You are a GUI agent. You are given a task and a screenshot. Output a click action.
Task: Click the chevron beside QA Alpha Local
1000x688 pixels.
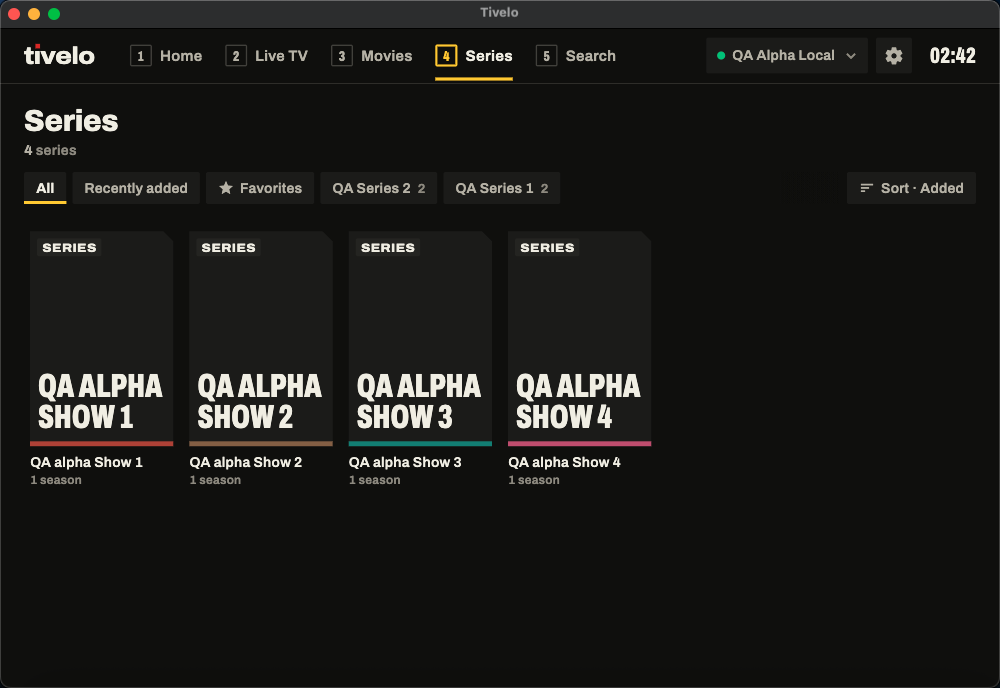851,56
